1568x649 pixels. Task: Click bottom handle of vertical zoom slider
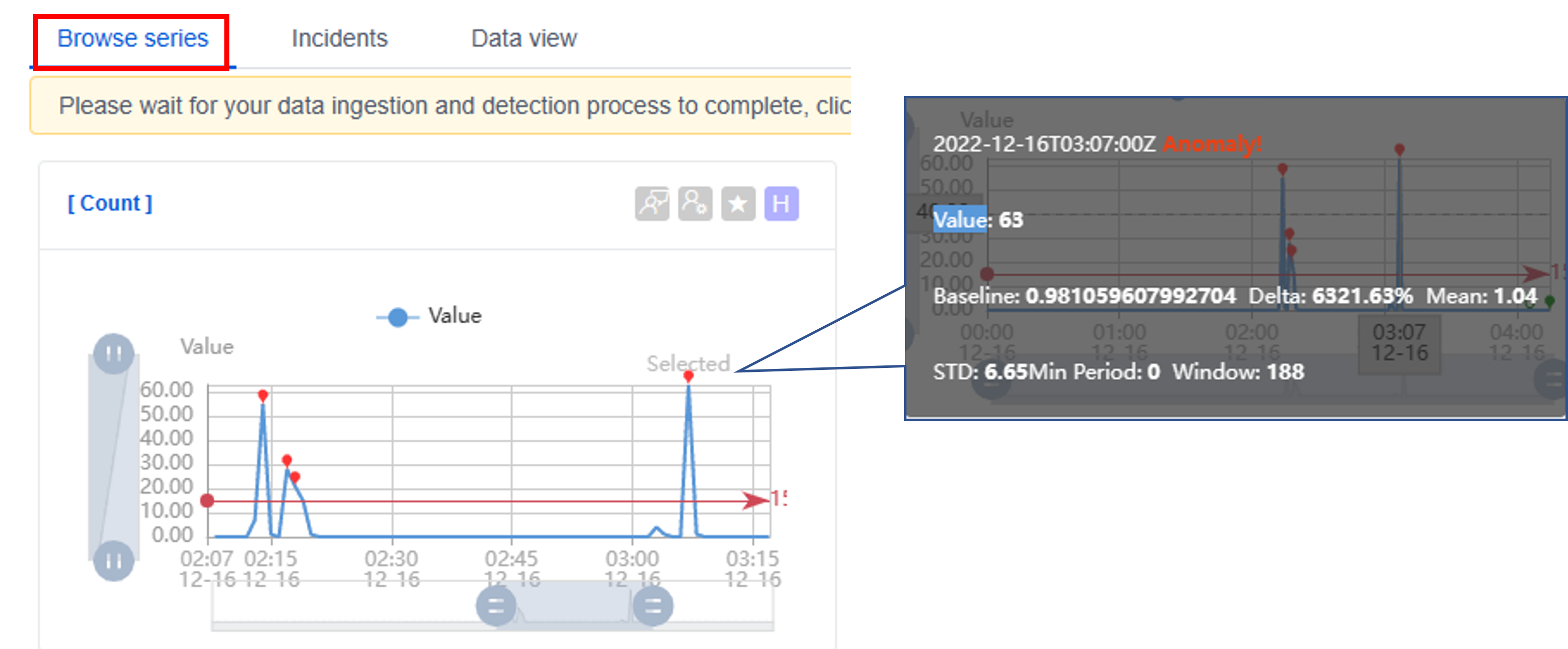pyautogui.click(x=114, y=560)
